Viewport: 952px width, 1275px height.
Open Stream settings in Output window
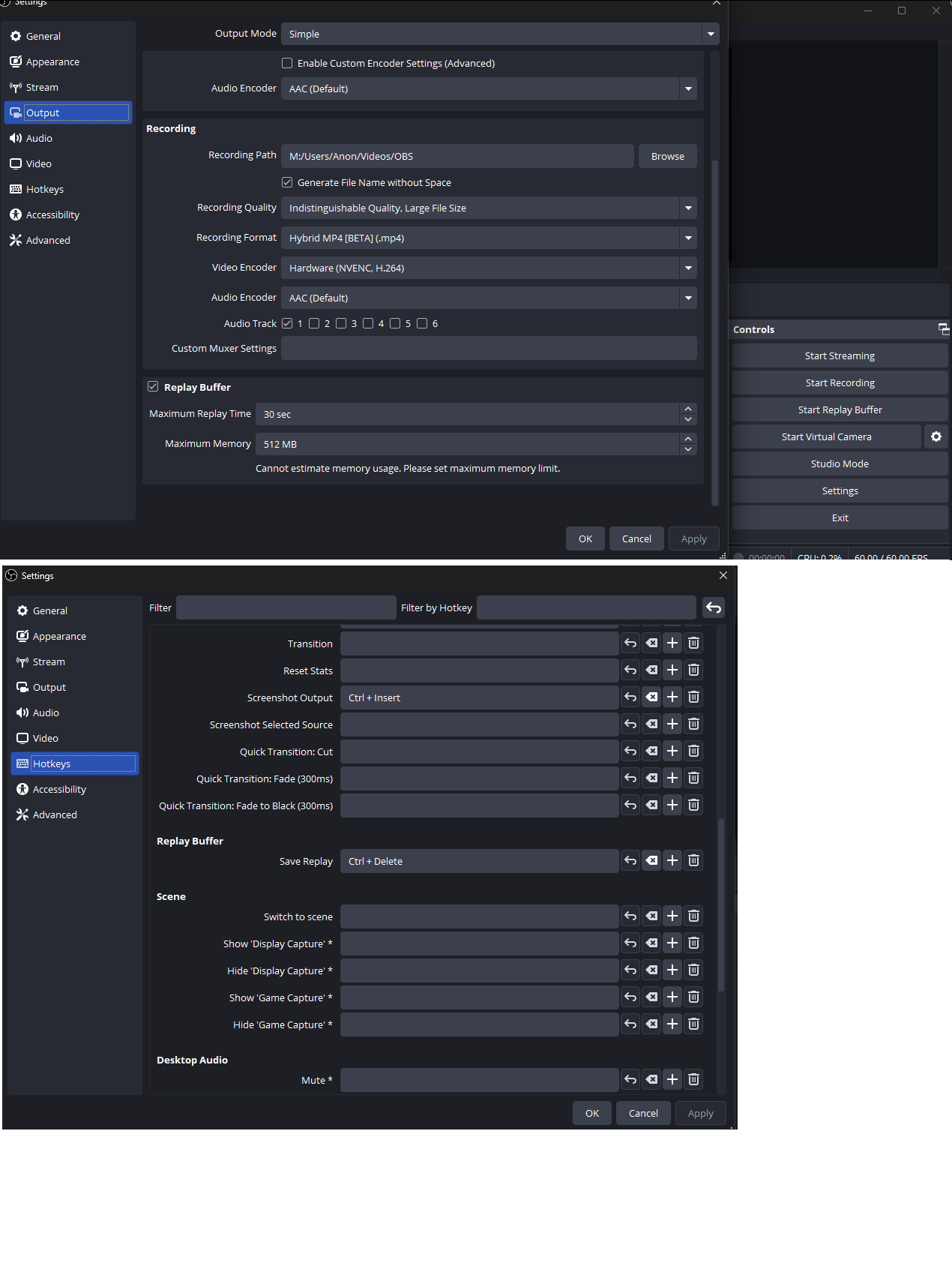tap(68, 87)
